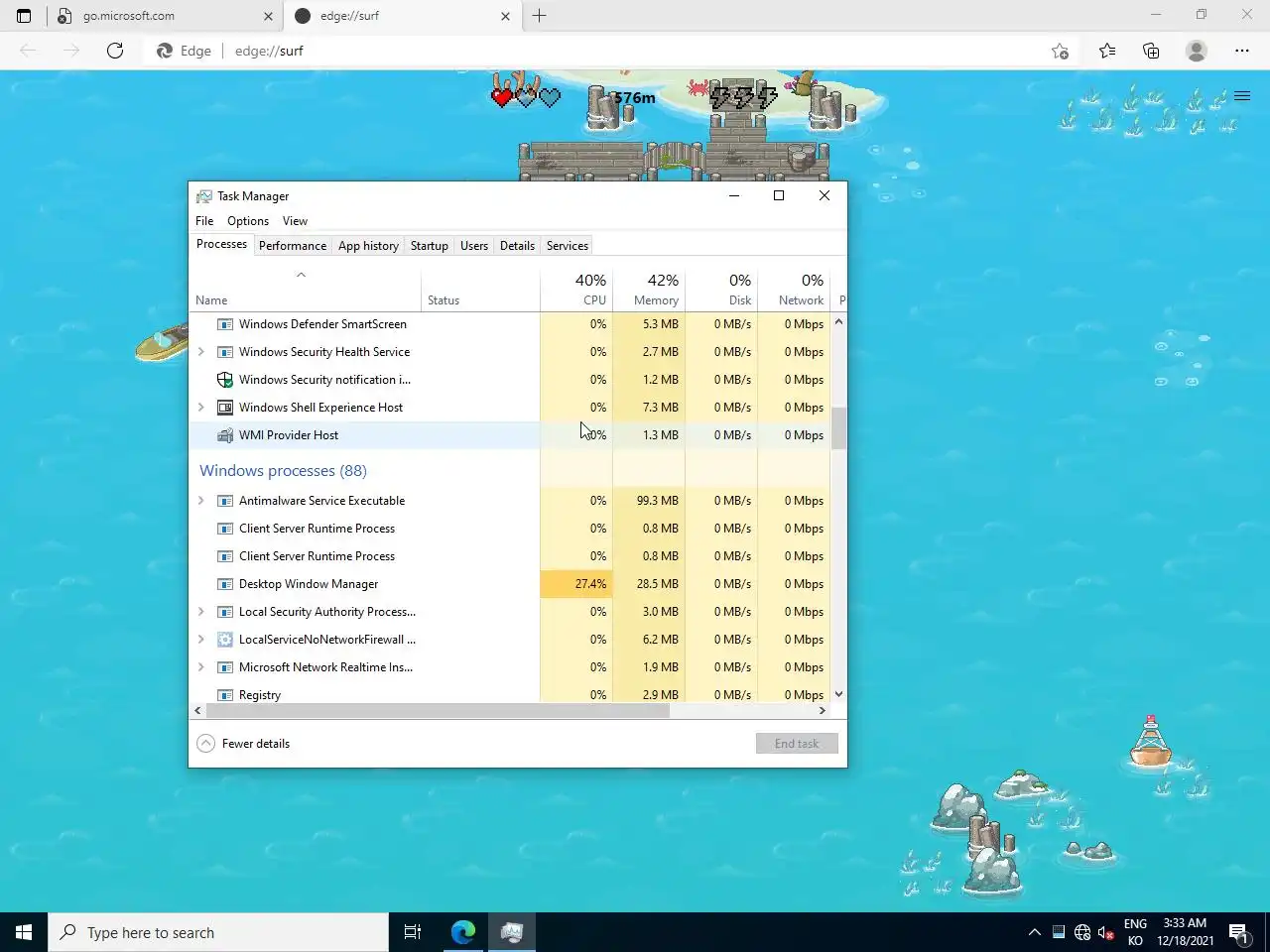Select Windows Defender SmartScreen row

point(509,324)
